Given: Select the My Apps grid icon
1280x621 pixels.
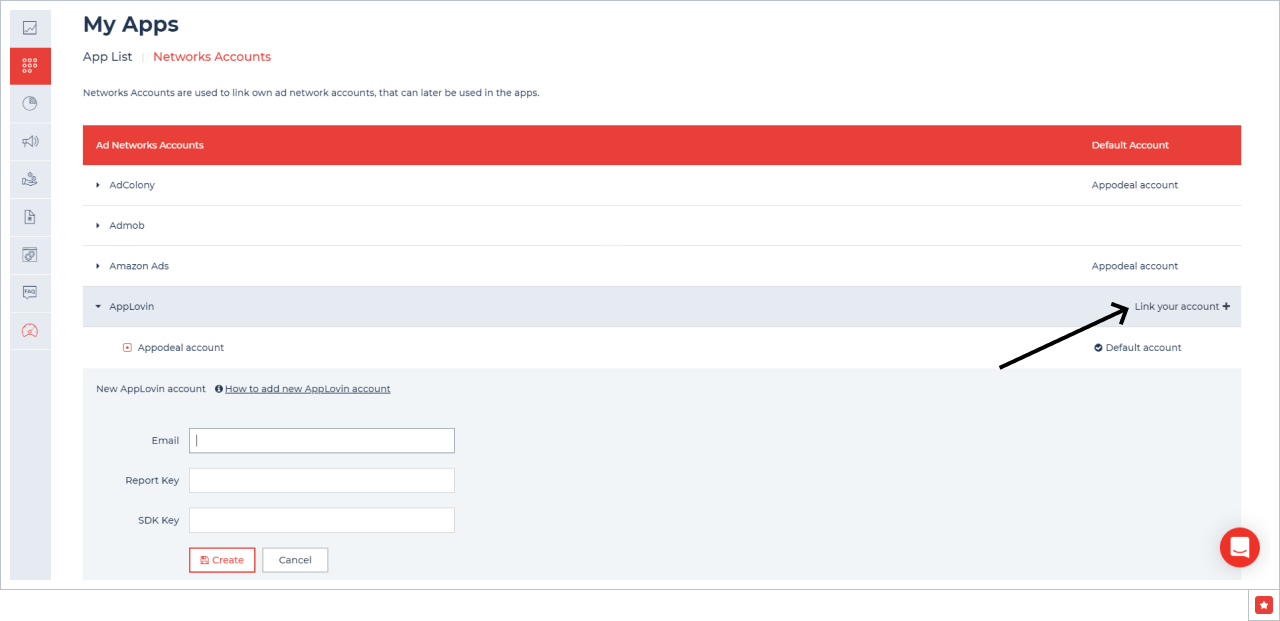Looking at the screenshot, I should coord(30,65).
